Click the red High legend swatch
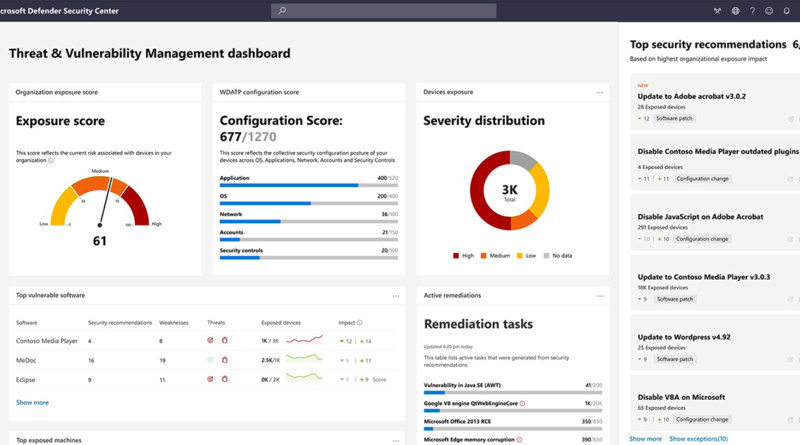800x445 pixels. [456, 256]
